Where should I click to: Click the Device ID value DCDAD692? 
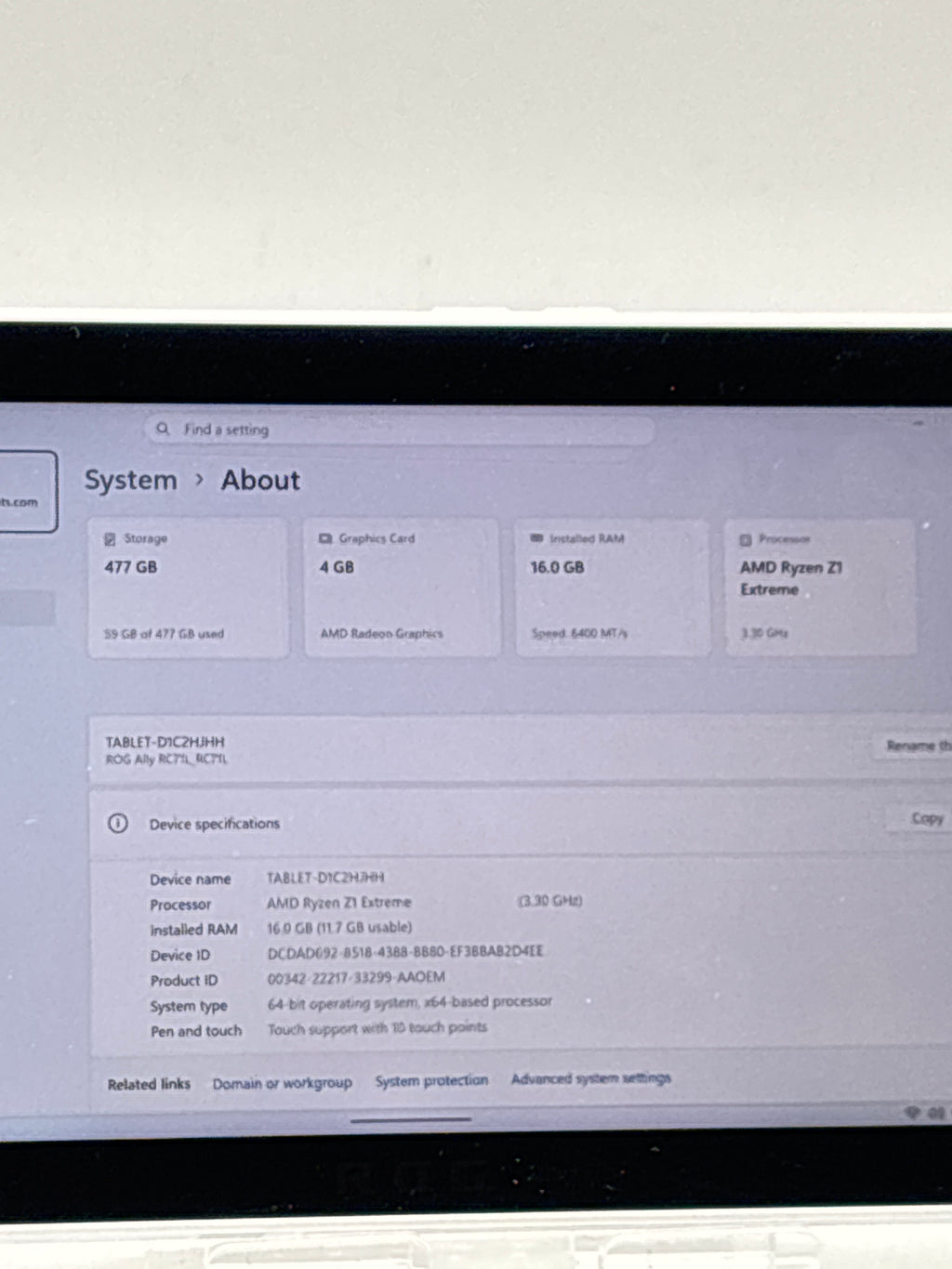point(405,952)
